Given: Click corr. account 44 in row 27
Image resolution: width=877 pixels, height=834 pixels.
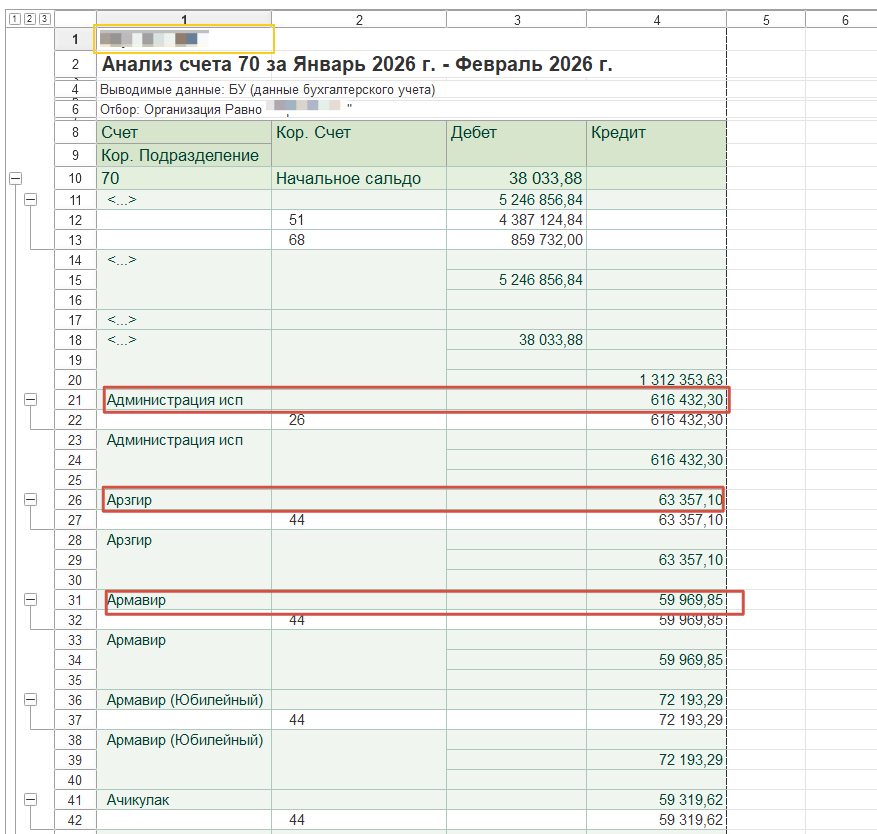Looking at the screenshot, I should [359, 520].
